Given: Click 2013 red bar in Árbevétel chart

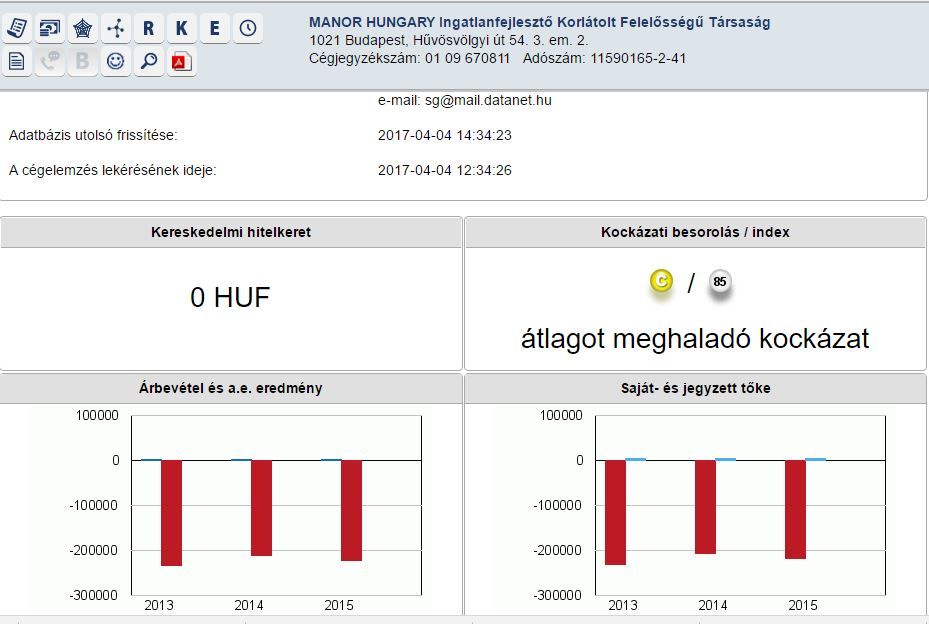Looking at the screenshot, I should pos(171,513).
